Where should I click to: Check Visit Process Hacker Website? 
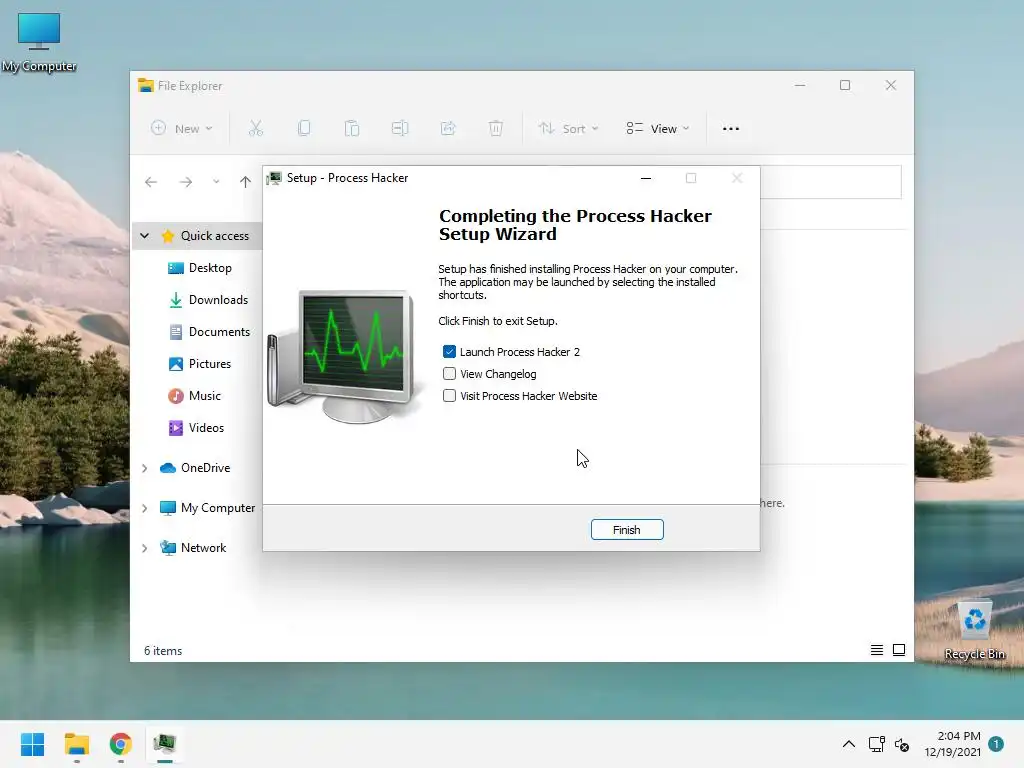pyautogui.click(x=449, y=396)
